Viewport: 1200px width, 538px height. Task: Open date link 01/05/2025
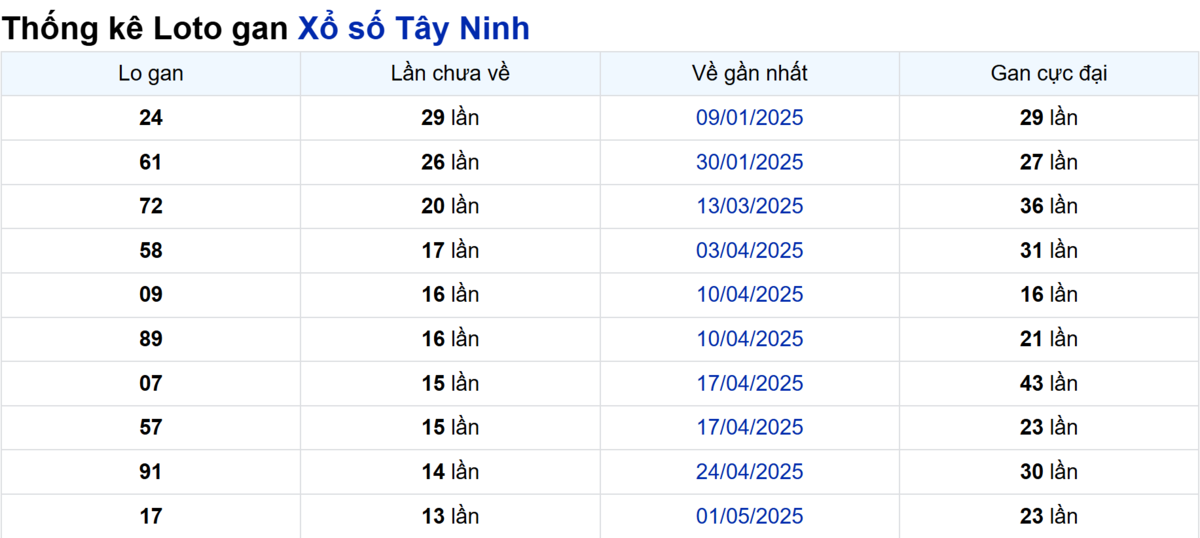click(750, 516)
